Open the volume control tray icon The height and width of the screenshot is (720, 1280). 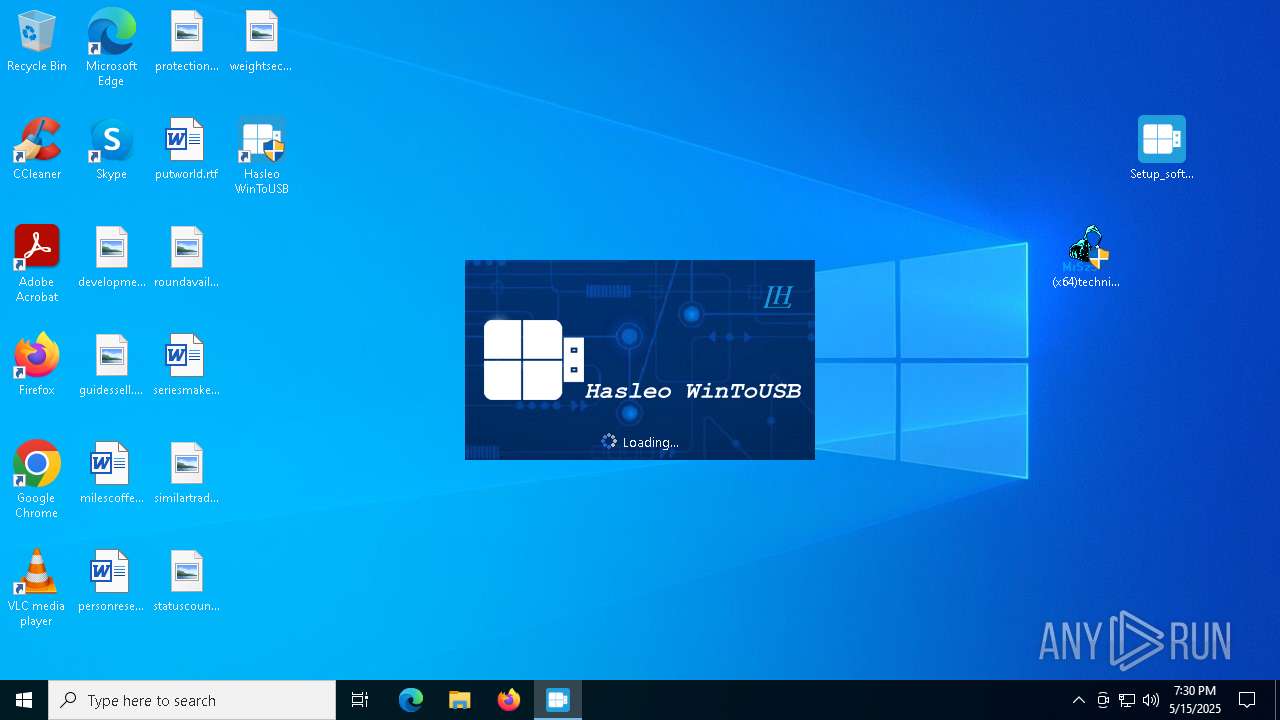1151,700
